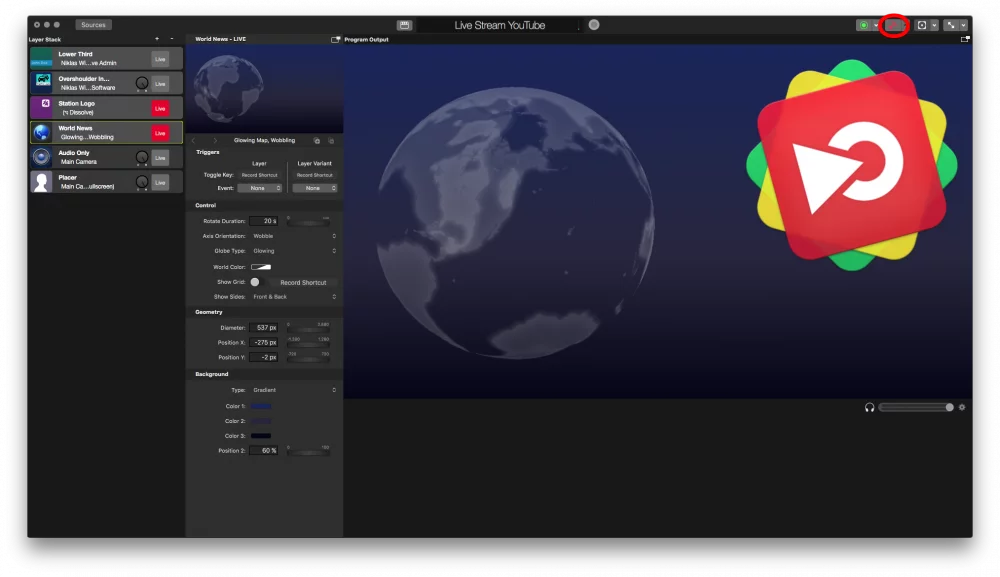Add a new layer with plus icon
The height and width of the screenshot is (577, 1000).
coord(157,39)
